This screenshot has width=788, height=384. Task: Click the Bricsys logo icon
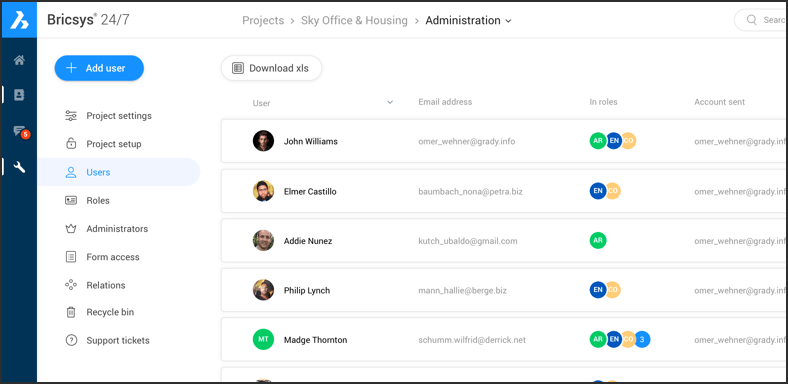pos(19,20)
